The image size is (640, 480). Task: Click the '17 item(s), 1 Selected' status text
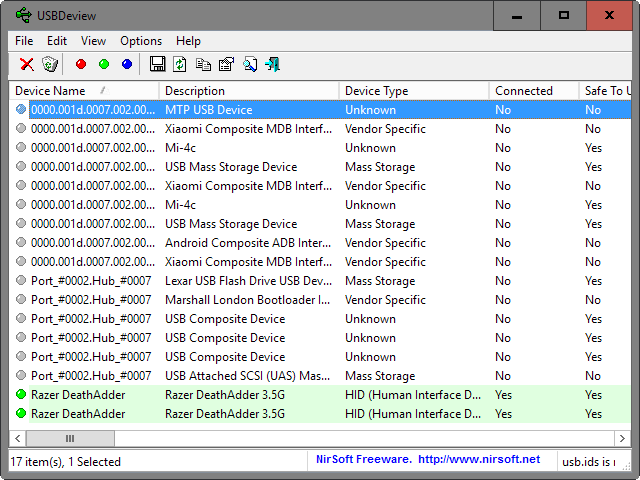point(66,462)
